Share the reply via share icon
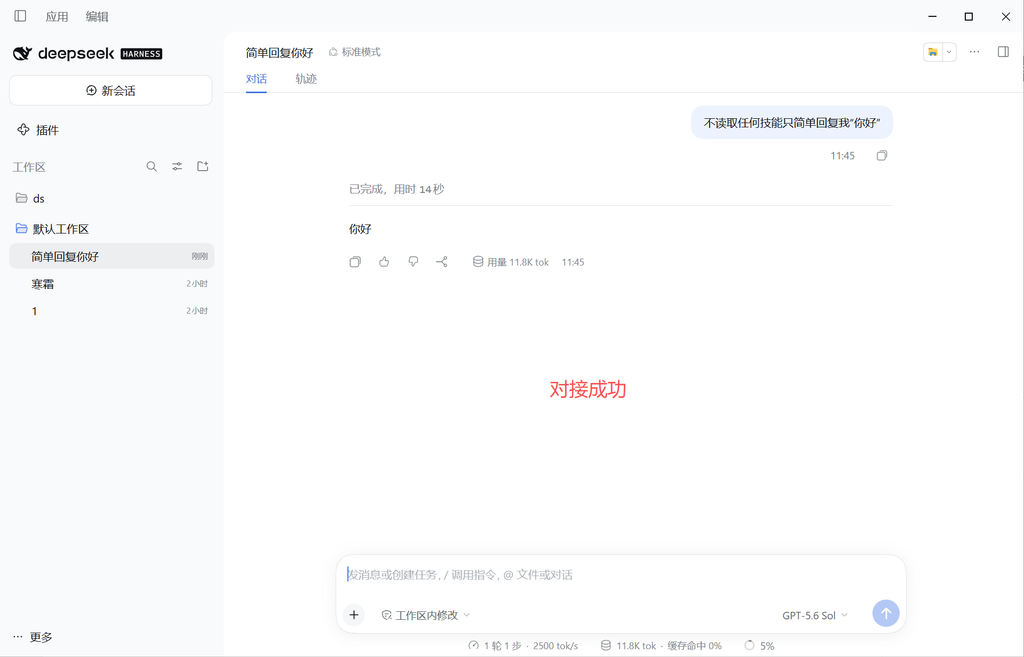This screenshot has height=657, width=1024. [x=441, y=262]
